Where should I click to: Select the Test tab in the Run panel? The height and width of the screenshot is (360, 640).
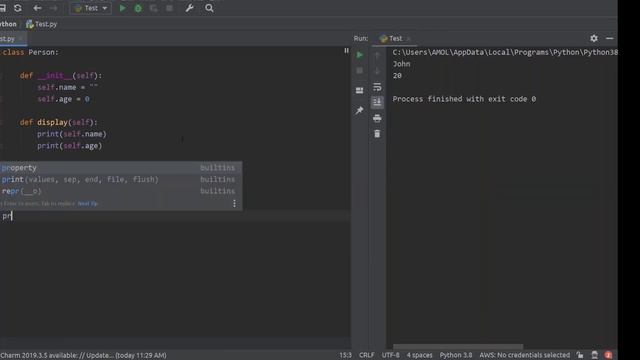[395, 38]
